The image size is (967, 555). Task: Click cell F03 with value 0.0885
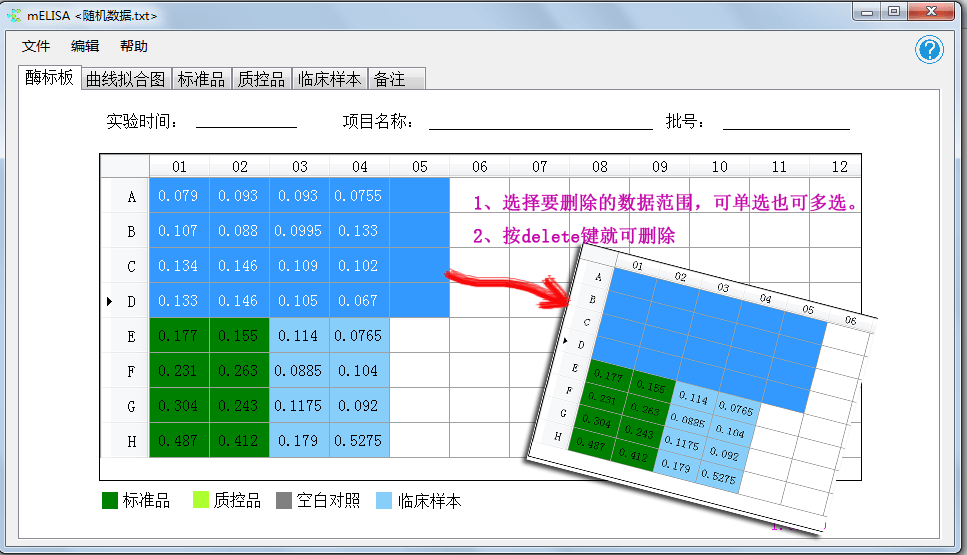tap(299, 371)
